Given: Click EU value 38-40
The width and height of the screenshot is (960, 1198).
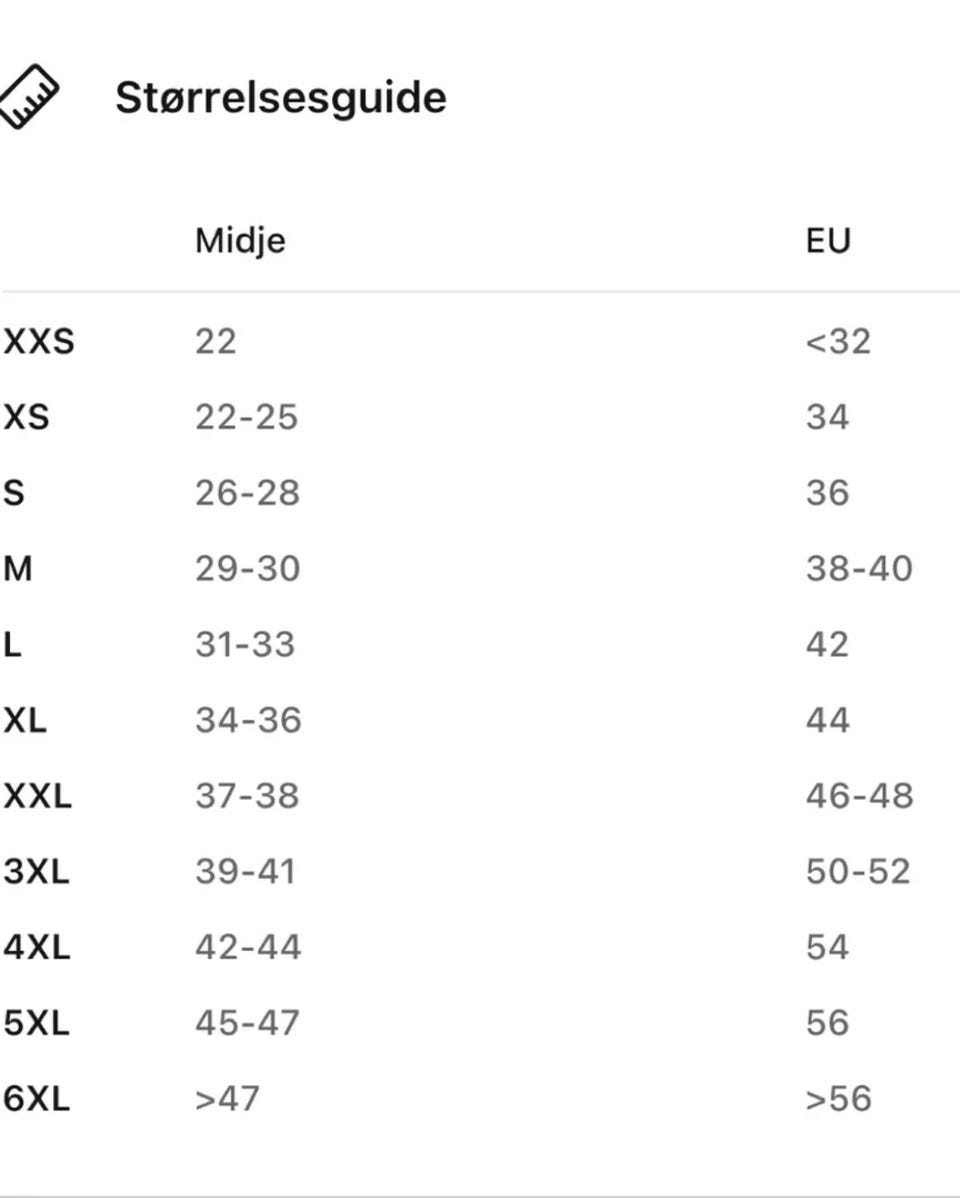Looking at the screenshot, I should (x=859, y=569).
